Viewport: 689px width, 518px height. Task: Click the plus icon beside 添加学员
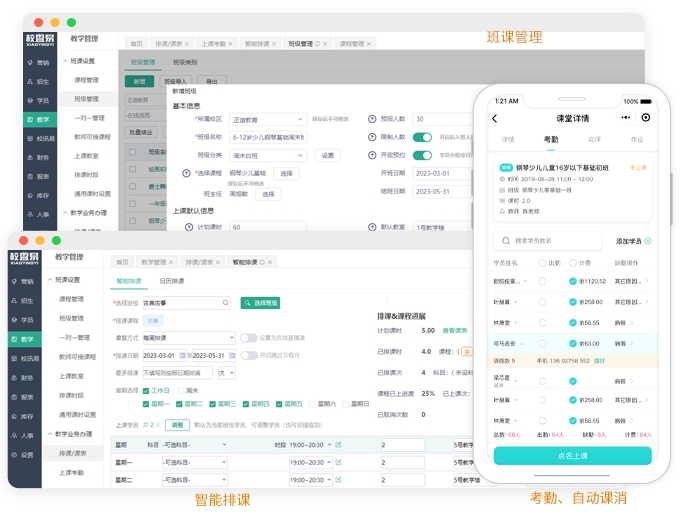point(648,241)
